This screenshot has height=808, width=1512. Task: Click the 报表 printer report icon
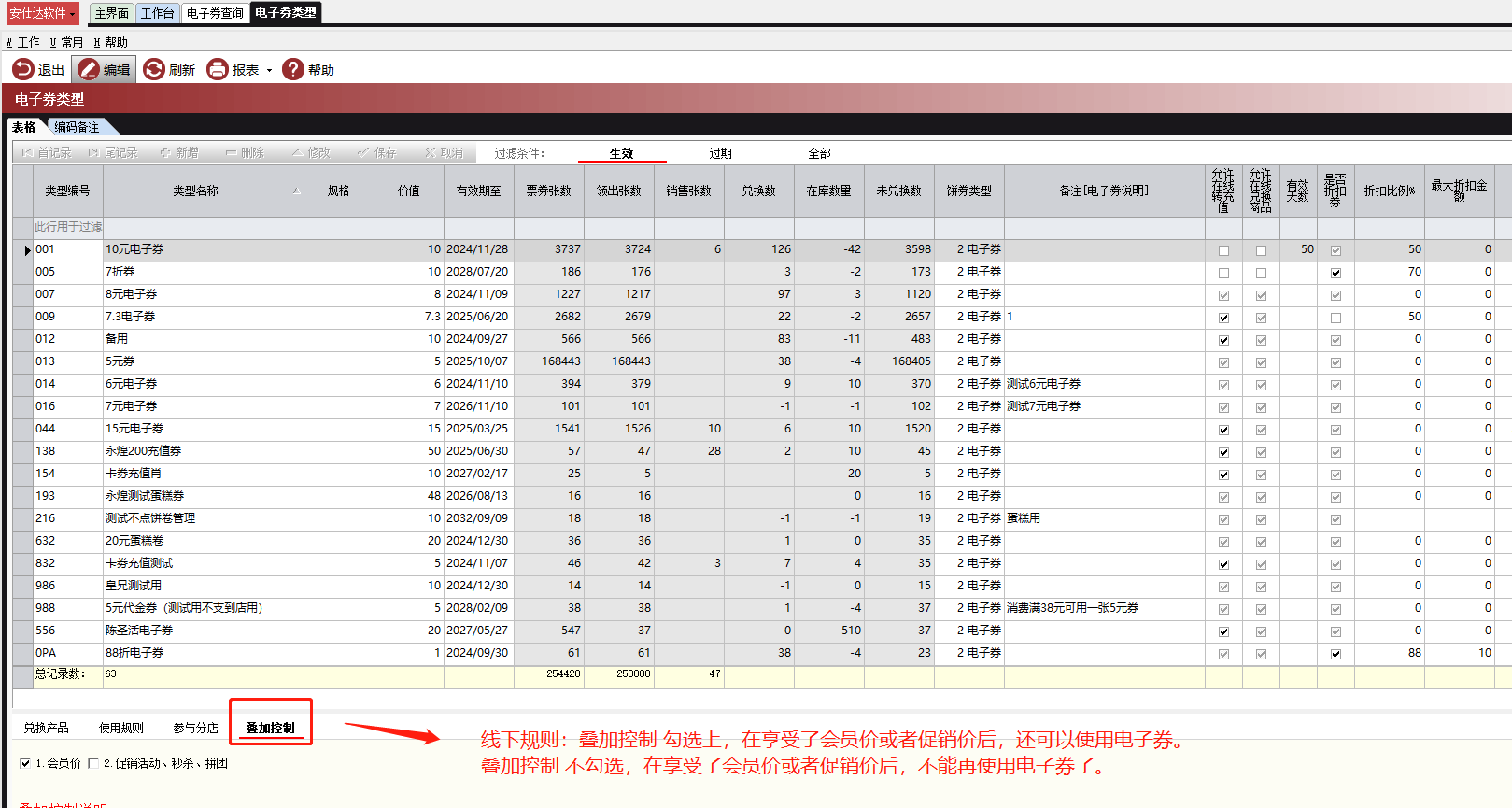click(x=218, y=70)
